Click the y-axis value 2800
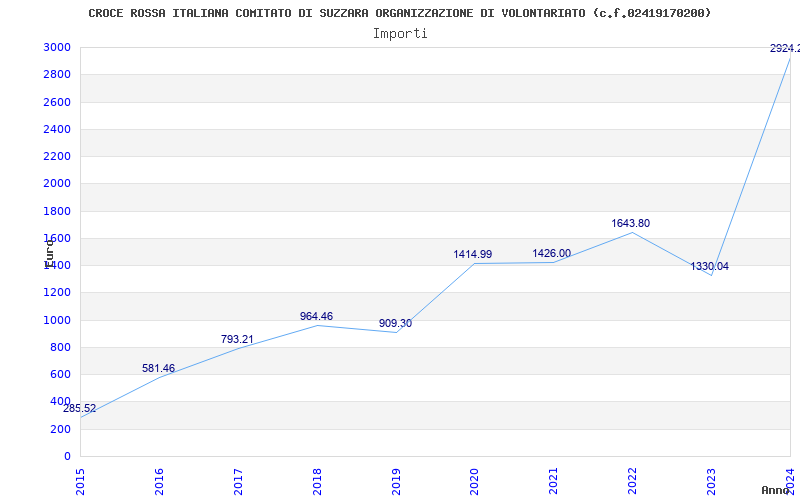The height and width of the screenshot is (500, 800). (57, 74)
